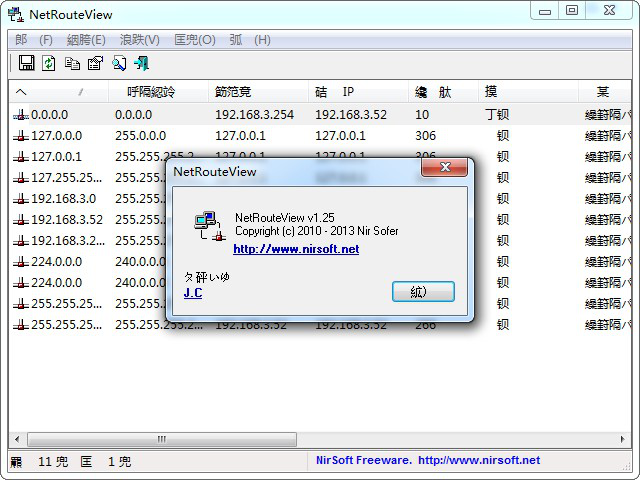This screenshot has width=640, height=480.
Task: Click the second column header above 0.0.0.0 mask
Action: [x=158, y=92]
